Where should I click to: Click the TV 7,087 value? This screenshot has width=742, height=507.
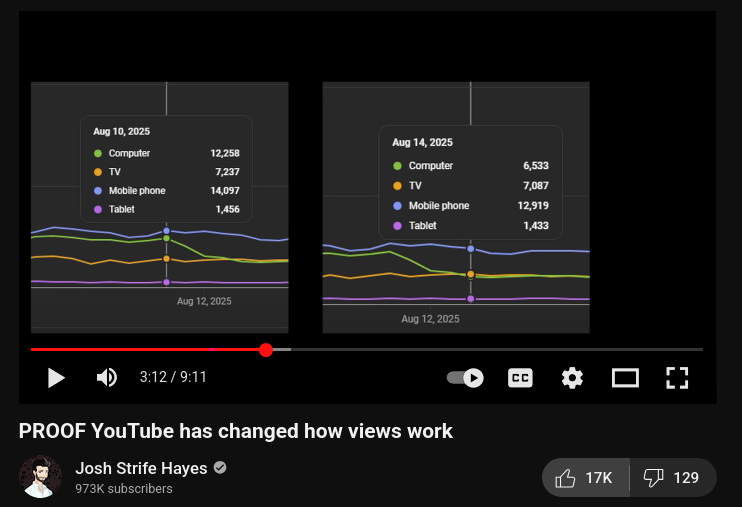pos(536,186)
